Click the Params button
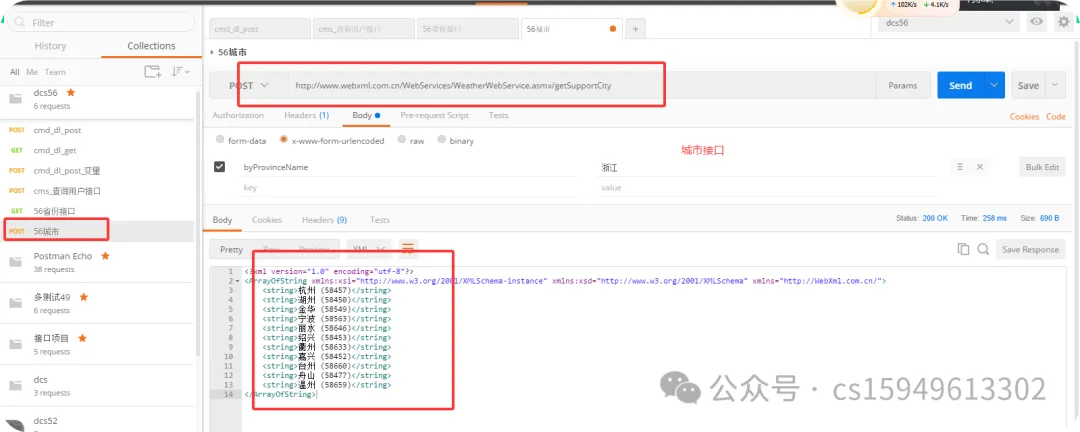 pyautogui.click(x=903, y=85)
